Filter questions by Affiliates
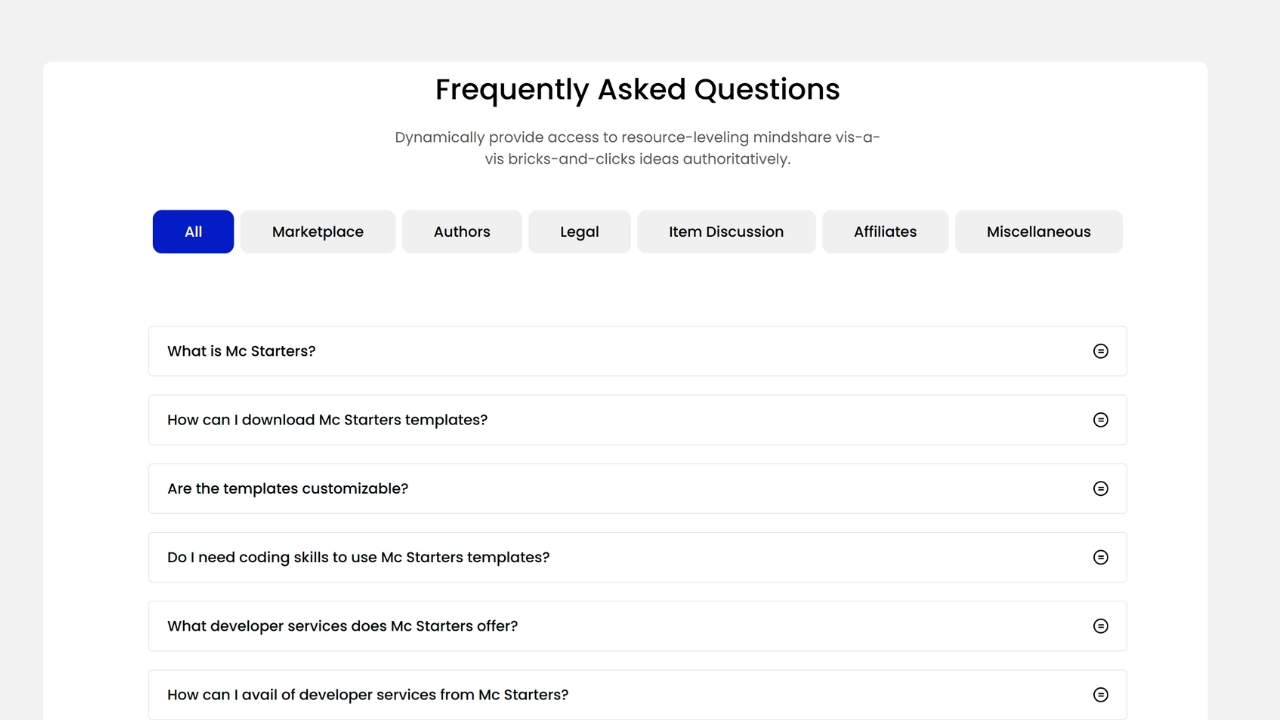This screenshot has width=1280, height=720. (885, 232)
